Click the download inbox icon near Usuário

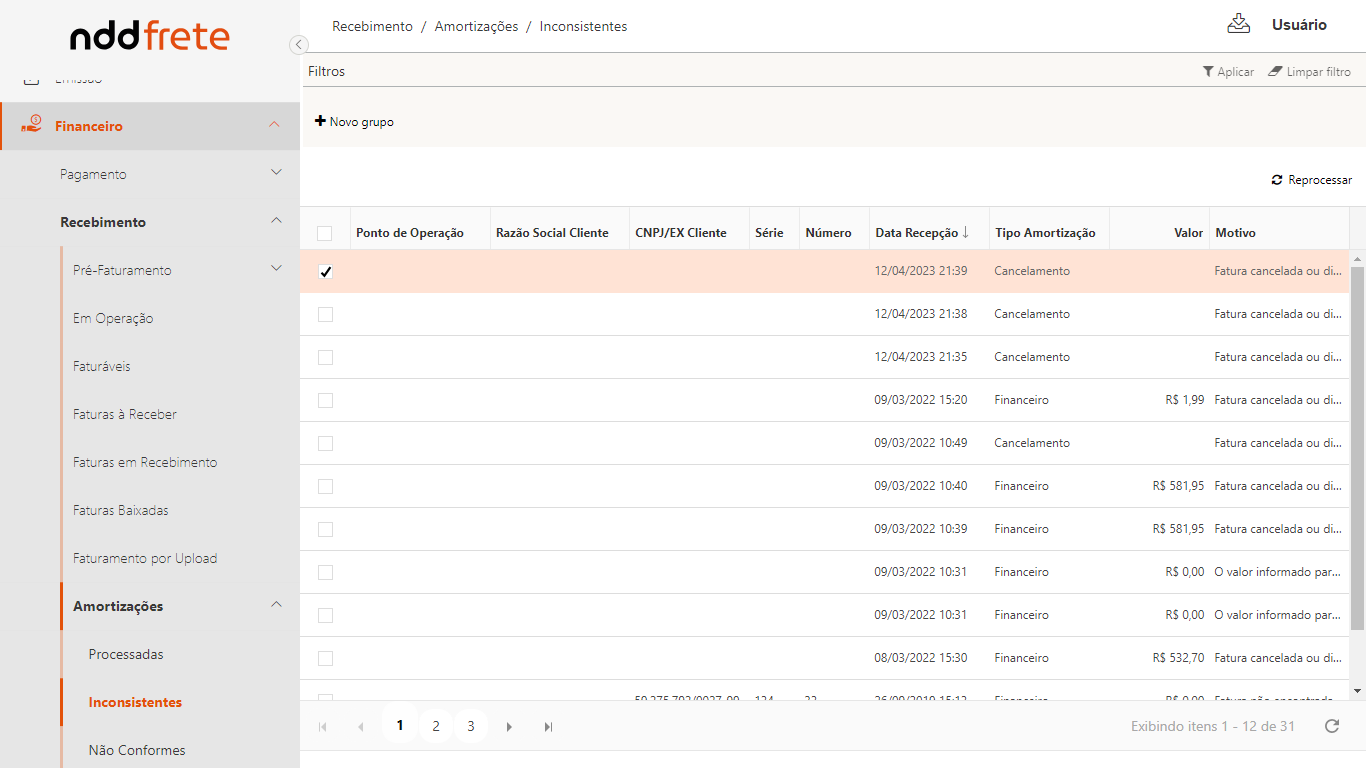[1239, 24]
